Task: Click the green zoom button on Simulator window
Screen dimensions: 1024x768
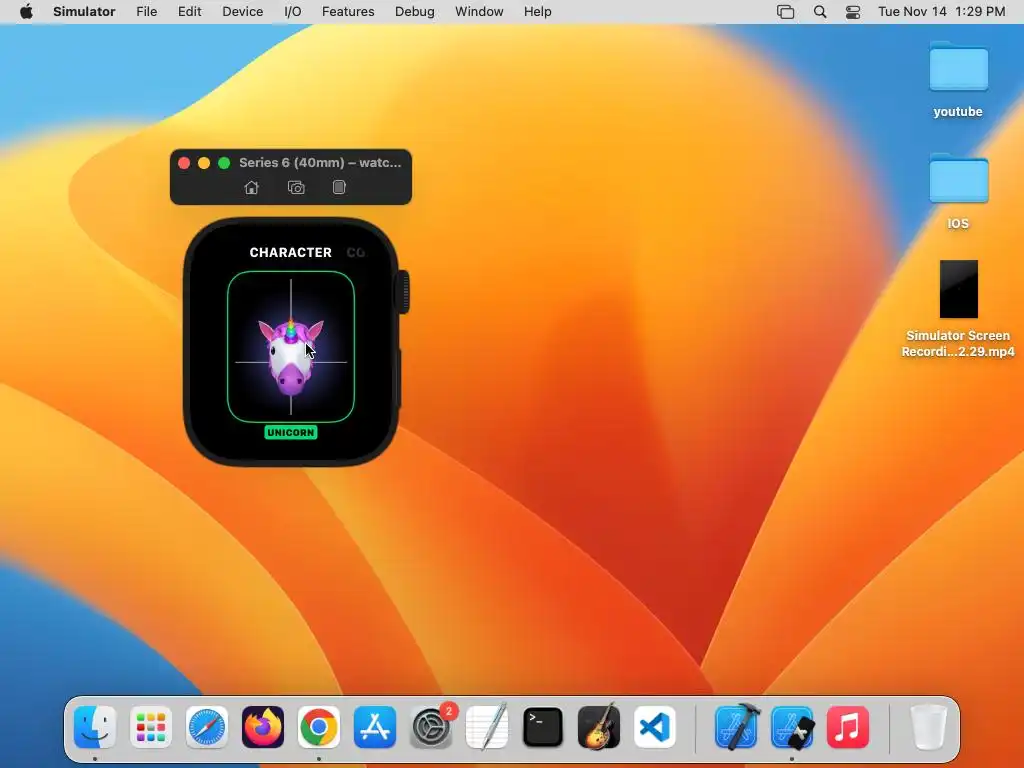Action: (x=224, y=163)
